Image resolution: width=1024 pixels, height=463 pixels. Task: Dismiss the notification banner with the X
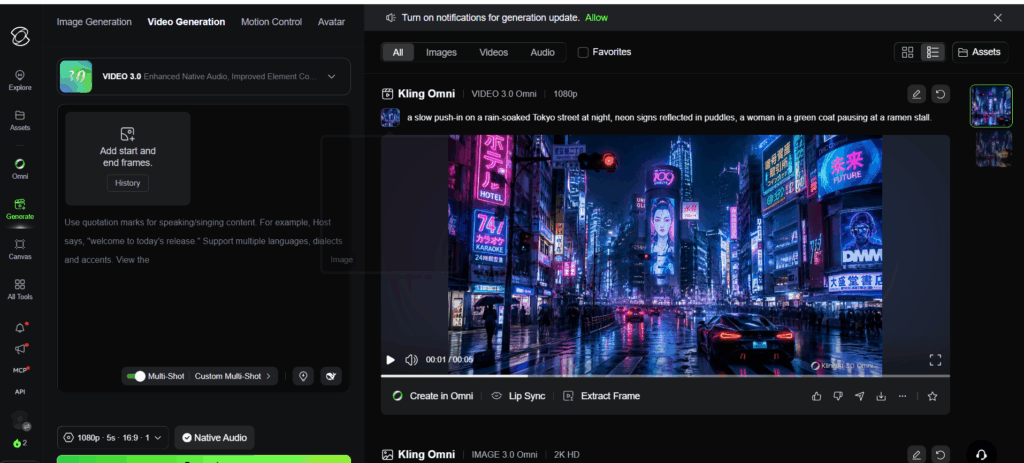click(997, 18)
